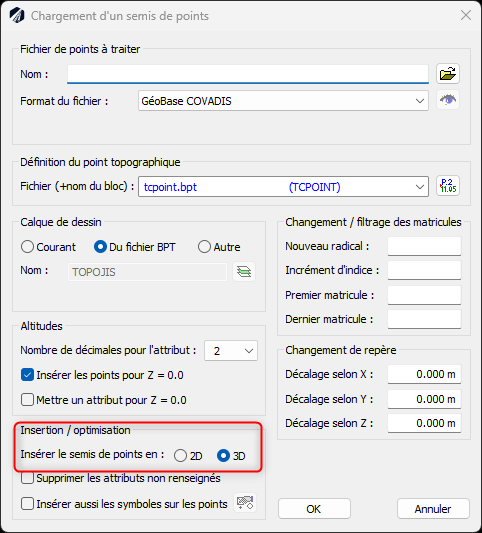The height and width of the screenshot is (533, 482).
Task: Click the layer selection icon beside TOPOJIS
Action: [244, 271]
